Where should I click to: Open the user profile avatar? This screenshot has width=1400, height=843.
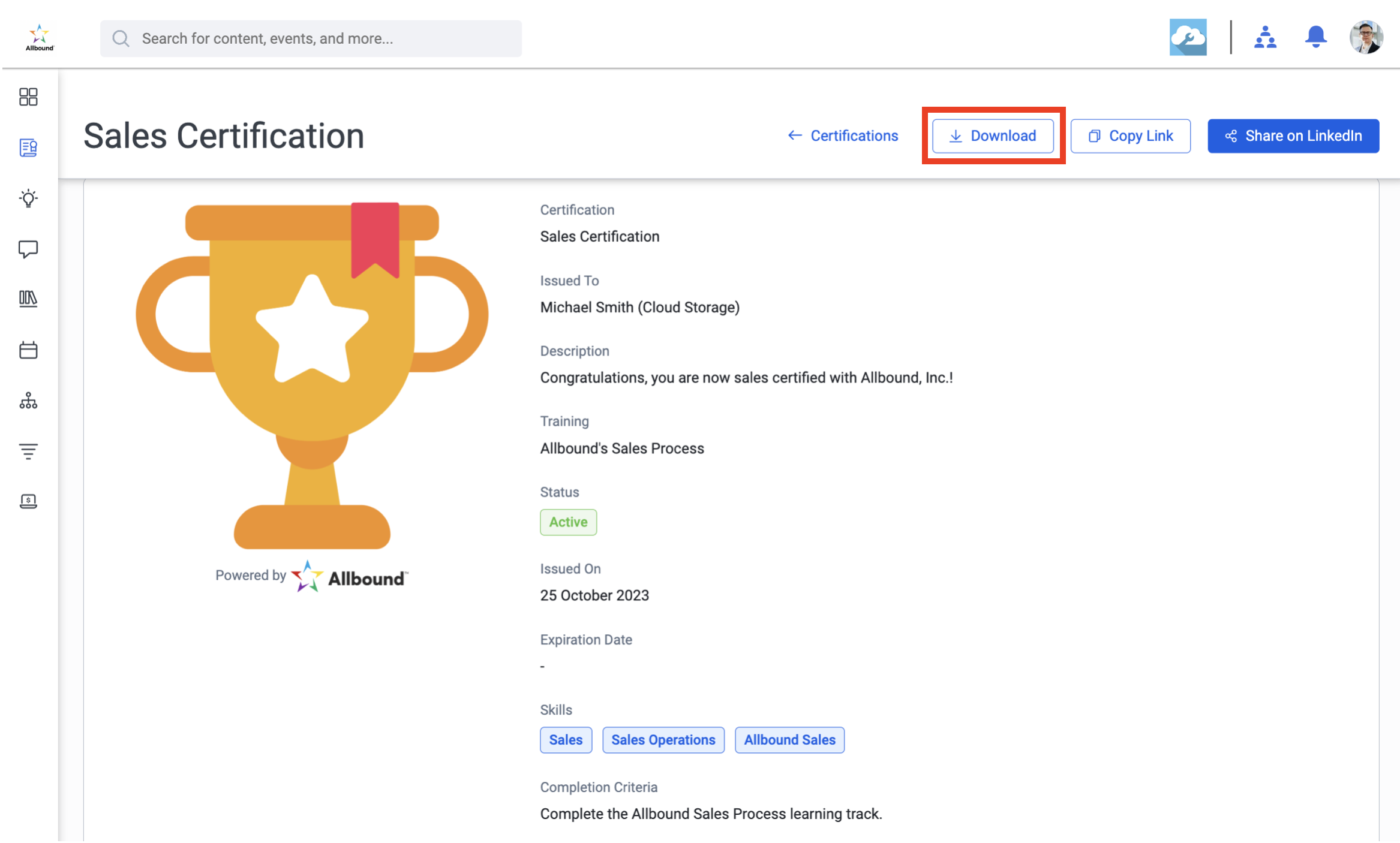point(1366,37)
